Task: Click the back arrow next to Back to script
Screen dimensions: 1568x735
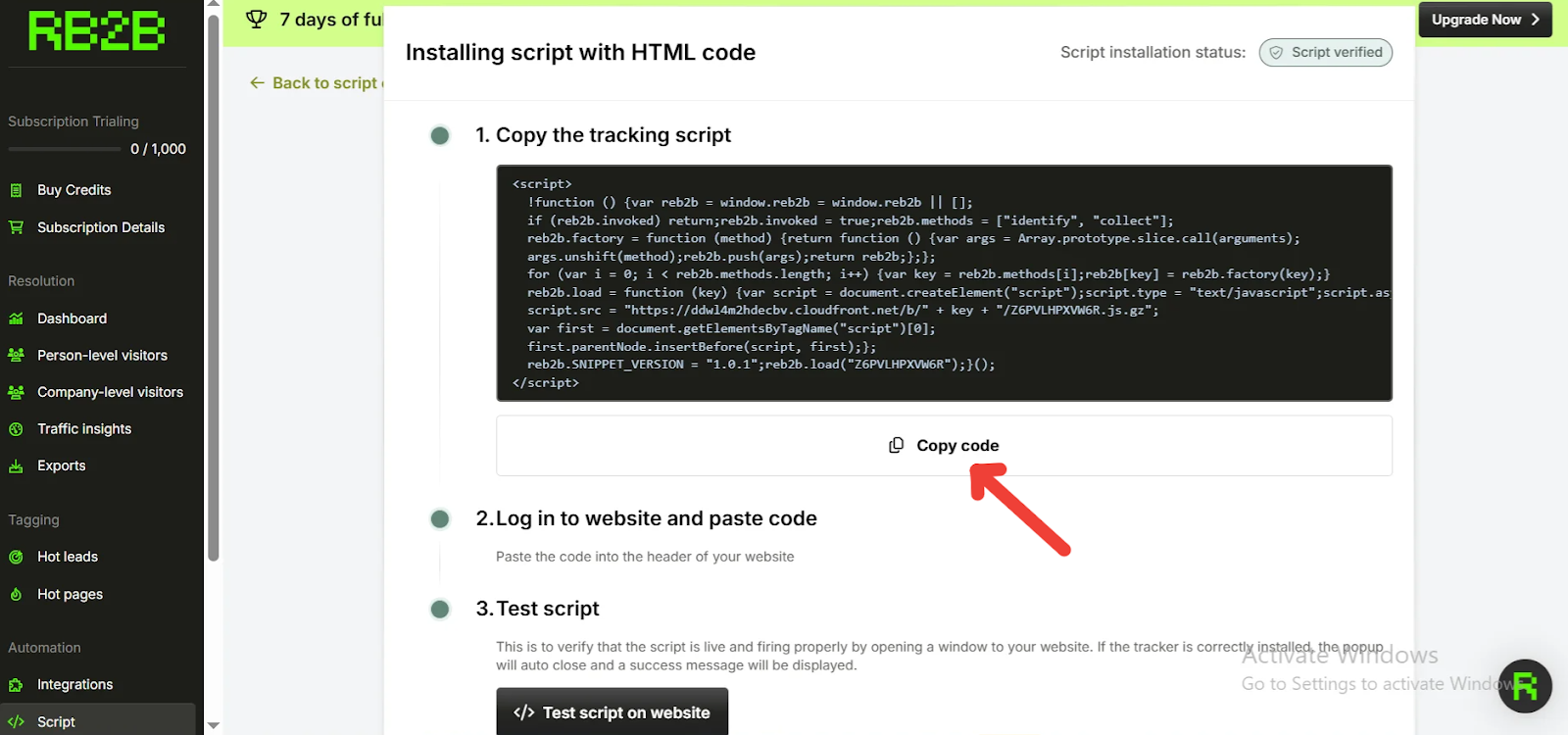Action: click(257, 83)
